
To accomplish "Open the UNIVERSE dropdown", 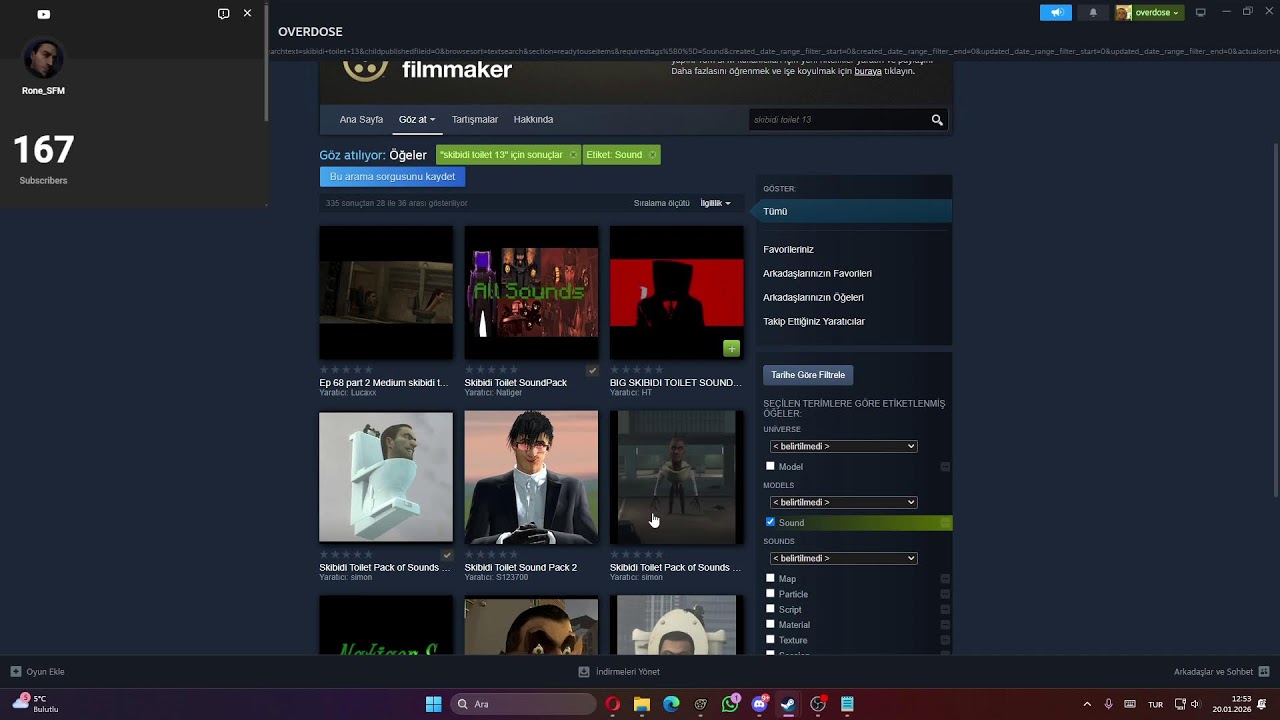I will pos(843,446).
